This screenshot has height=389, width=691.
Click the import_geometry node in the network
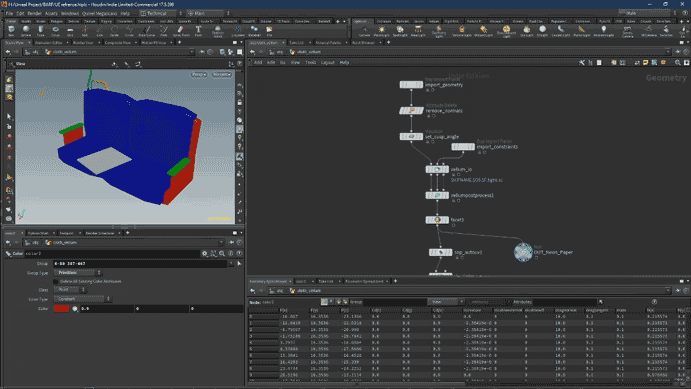[411, 85]
